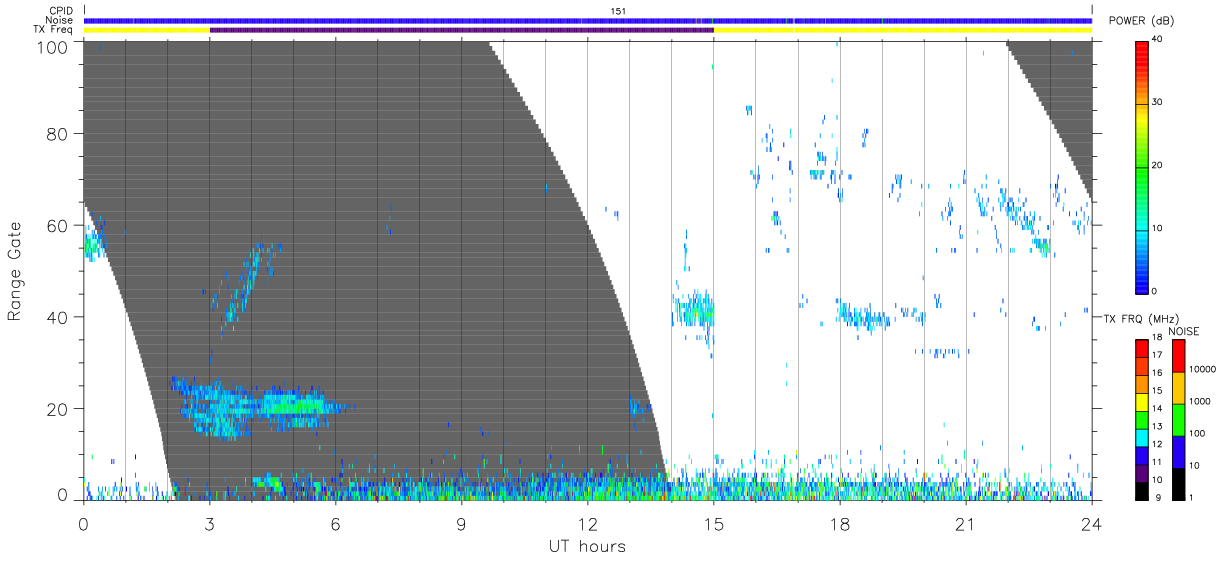Click the range gate tick label '40' on y-axis
Screen dimensions: 1228x567
tap(57, 317)
